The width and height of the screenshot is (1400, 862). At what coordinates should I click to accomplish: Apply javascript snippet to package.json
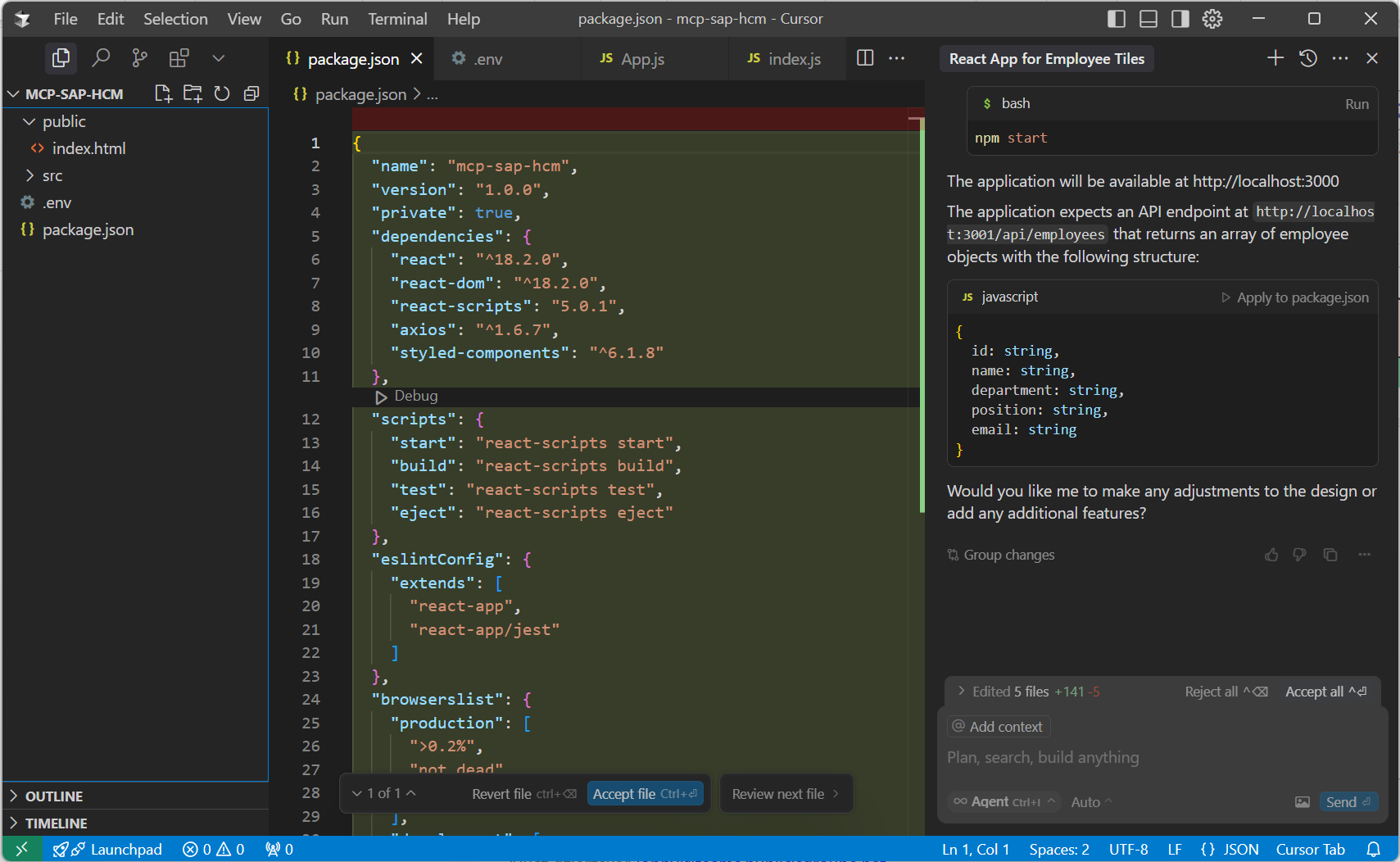click(1294, 297)
